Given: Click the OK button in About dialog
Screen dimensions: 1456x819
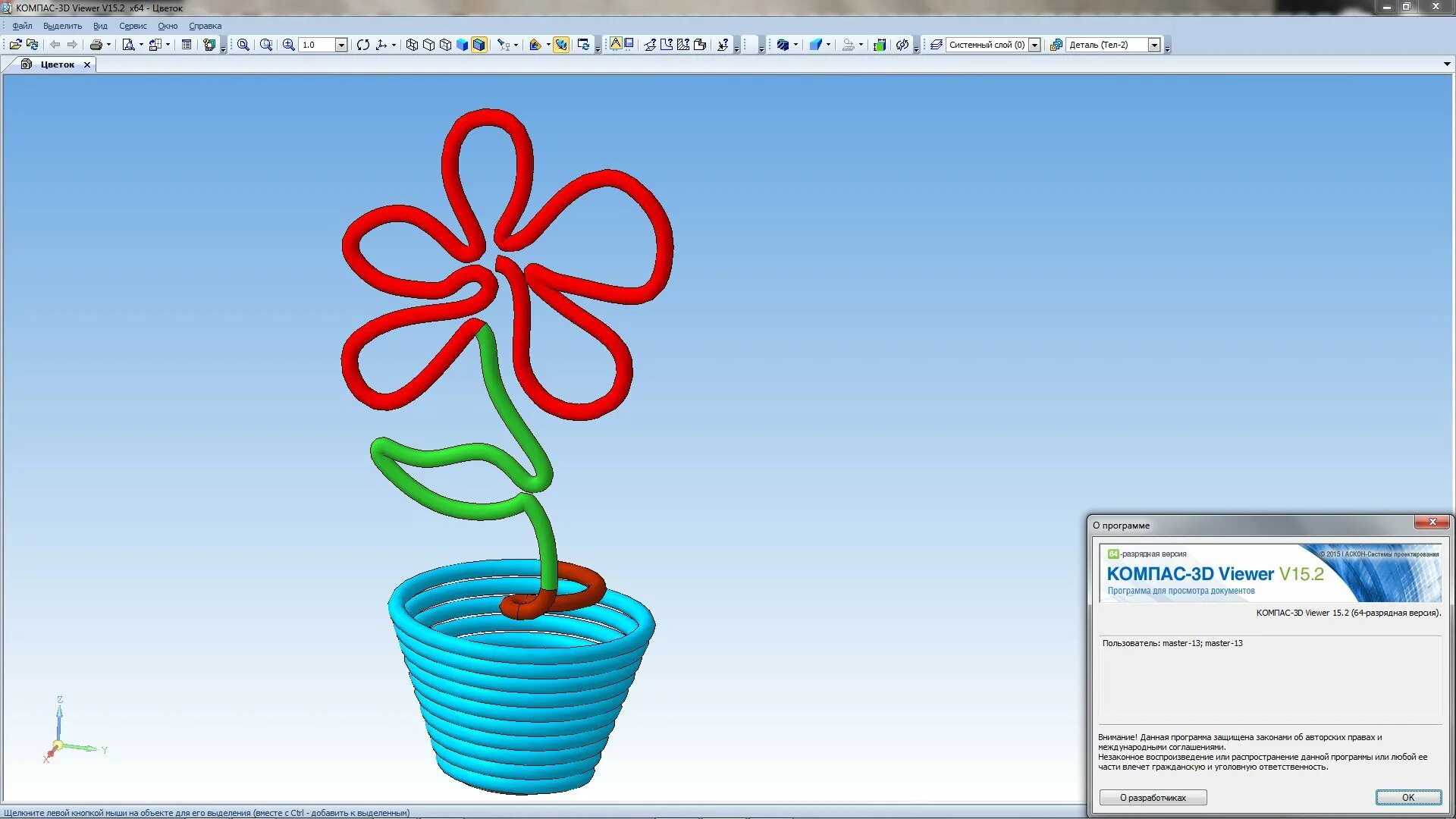Looking at the screenshot, I should [x=1408, y=797].
